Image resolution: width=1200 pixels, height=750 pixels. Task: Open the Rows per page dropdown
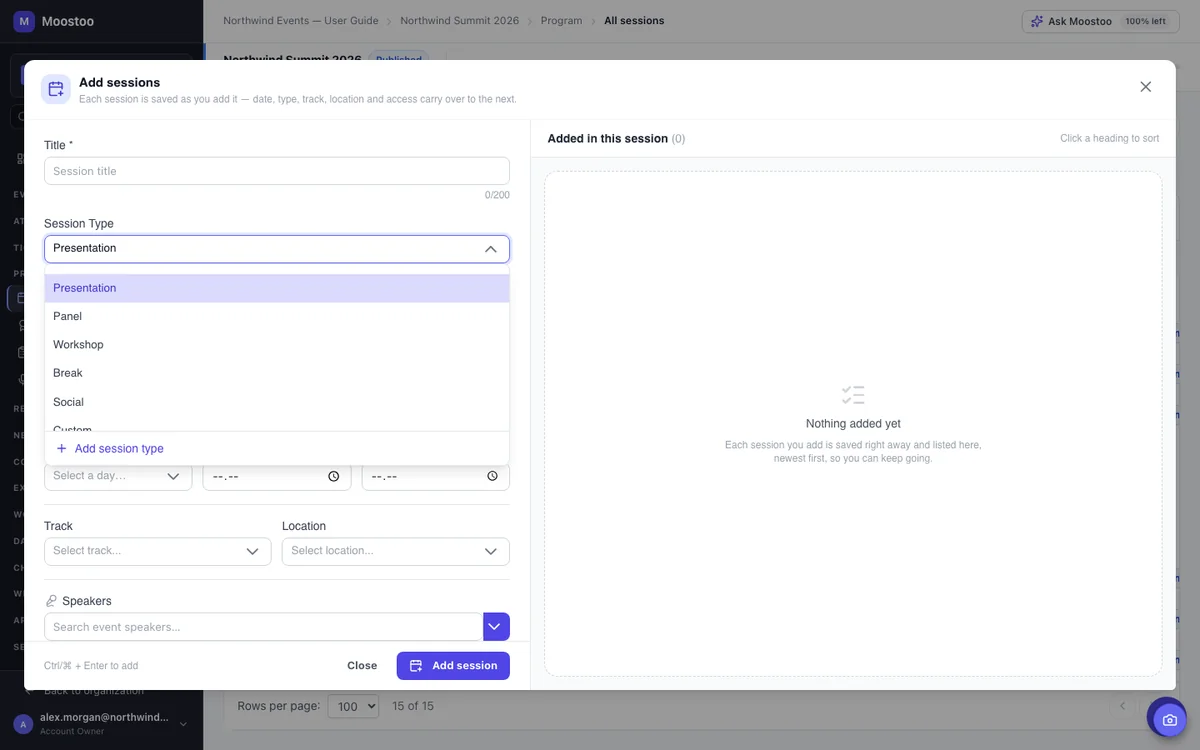pyautogui.click(x=353, y=706)
